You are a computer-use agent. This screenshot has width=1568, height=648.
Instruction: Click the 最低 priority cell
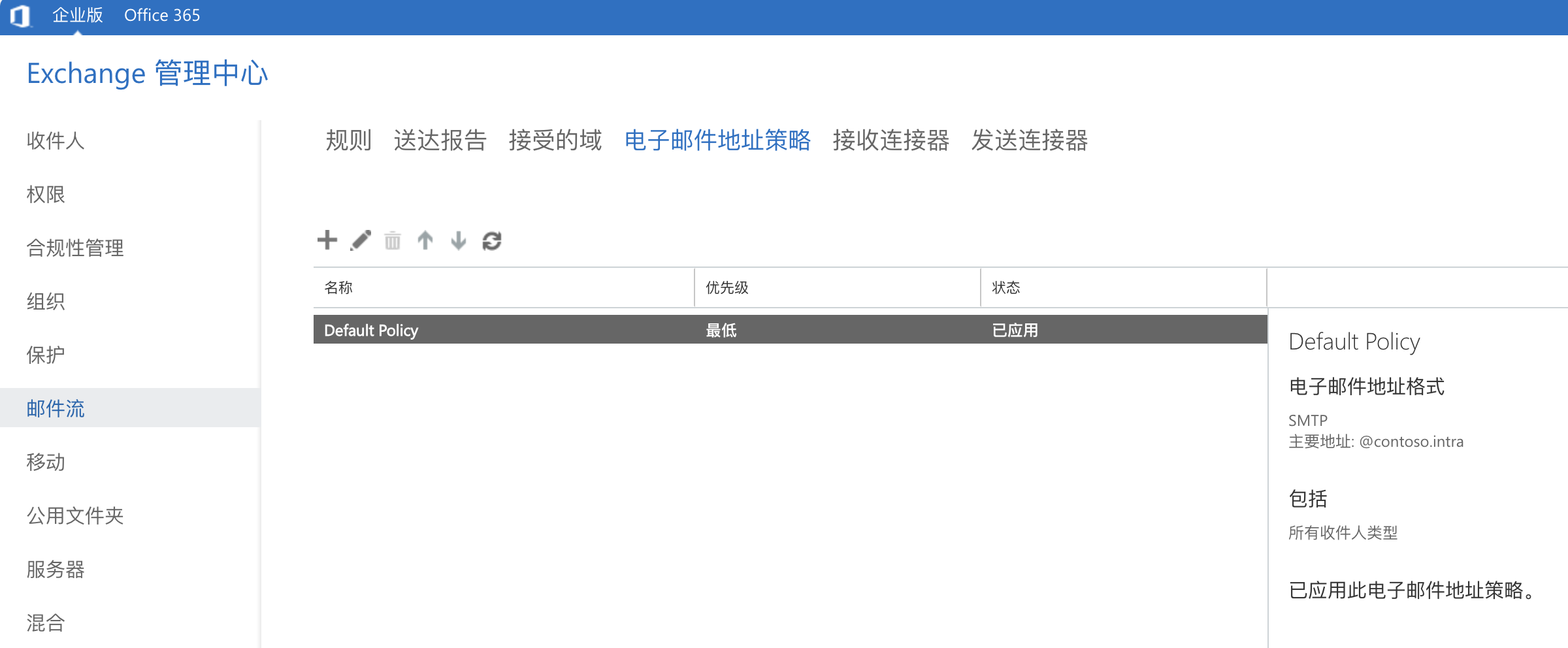[721, 330]
